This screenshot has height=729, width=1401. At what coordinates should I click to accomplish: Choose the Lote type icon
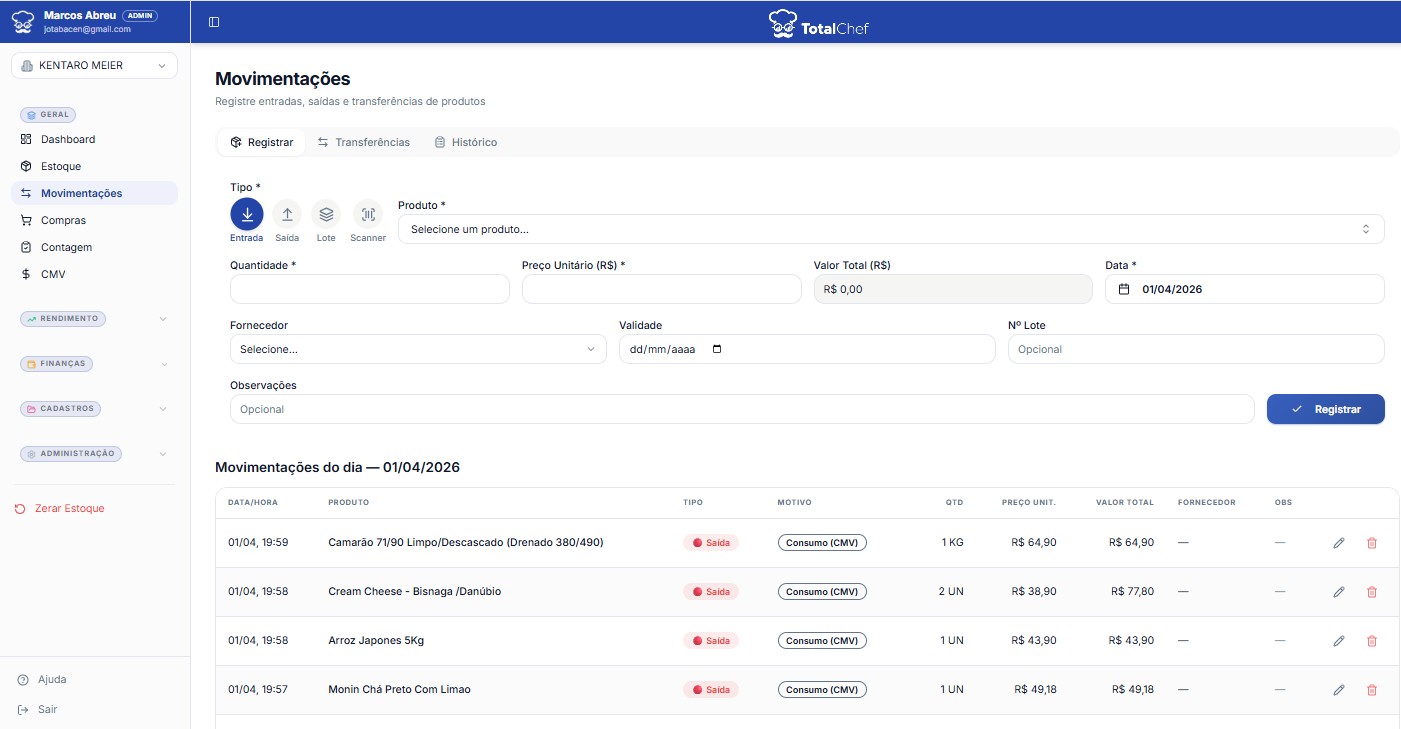pyautogui.click(x=326, y=214)
